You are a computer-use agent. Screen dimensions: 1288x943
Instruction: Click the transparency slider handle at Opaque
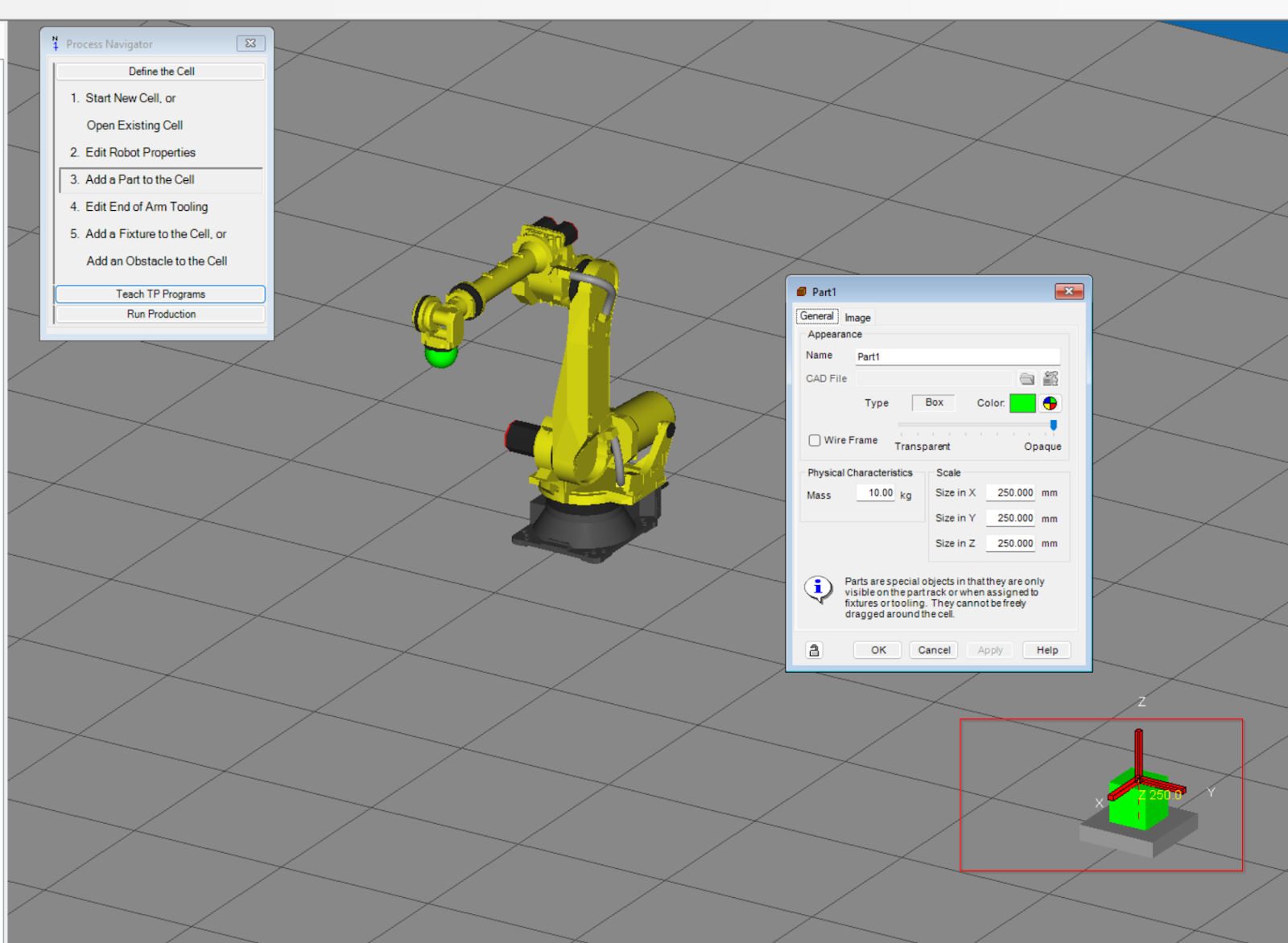(1053, 425)
